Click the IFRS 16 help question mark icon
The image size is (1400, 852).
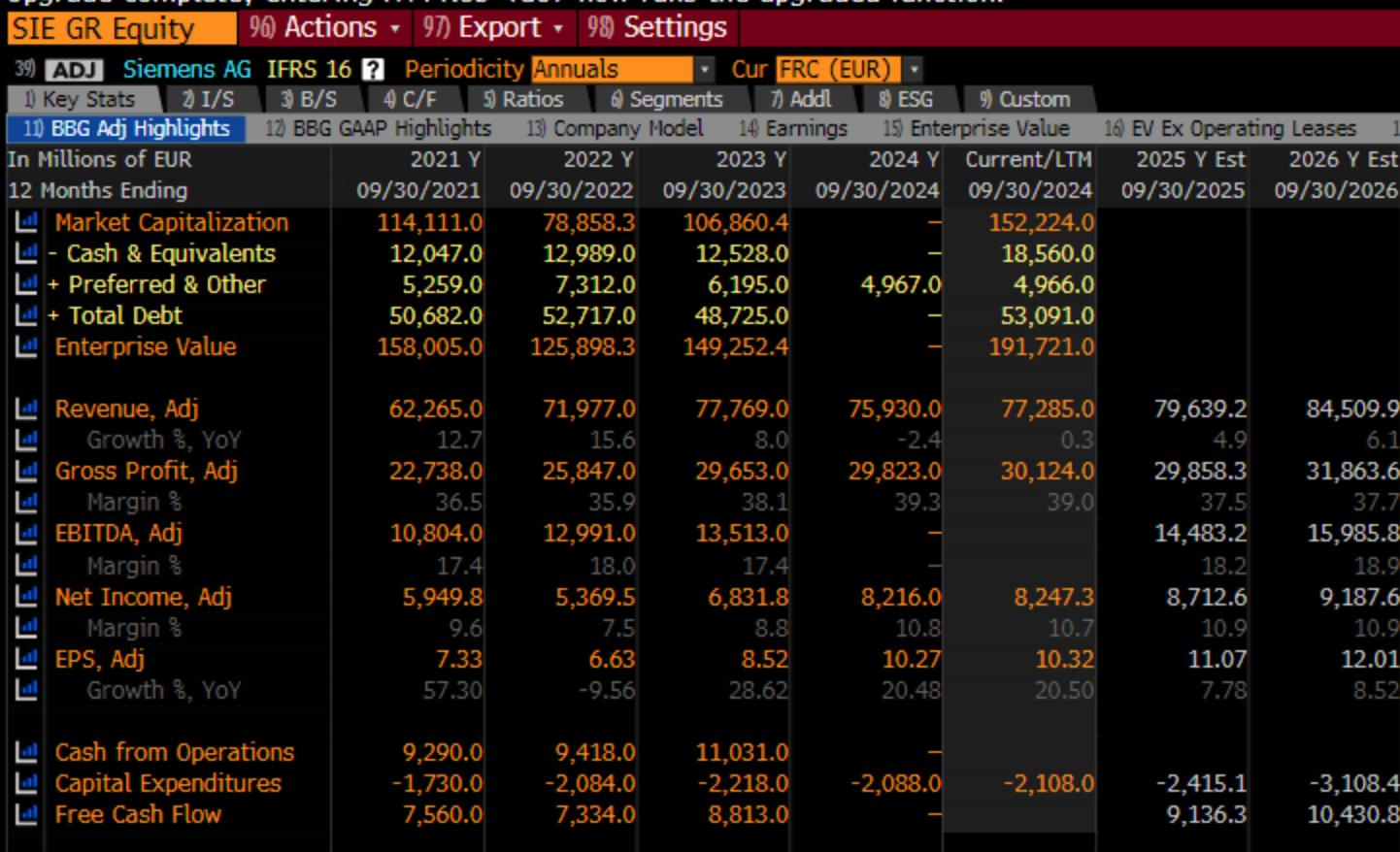(x=373, y=70)
